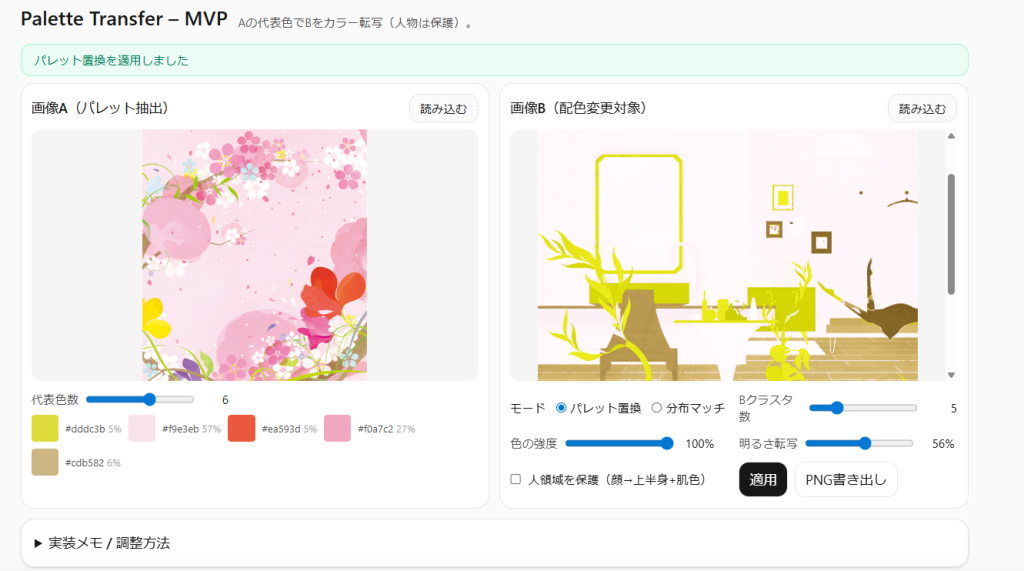Click the tan #cdb582 color swatch
This screenshot has width=1024, height=571.
pos(46,462)
